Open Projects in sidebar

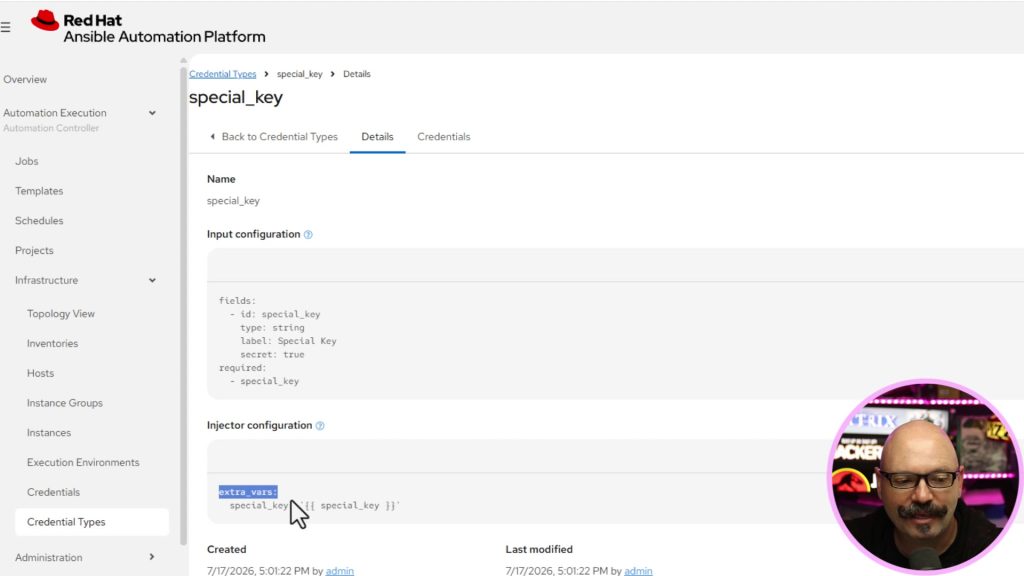click(x=34, y=250)
